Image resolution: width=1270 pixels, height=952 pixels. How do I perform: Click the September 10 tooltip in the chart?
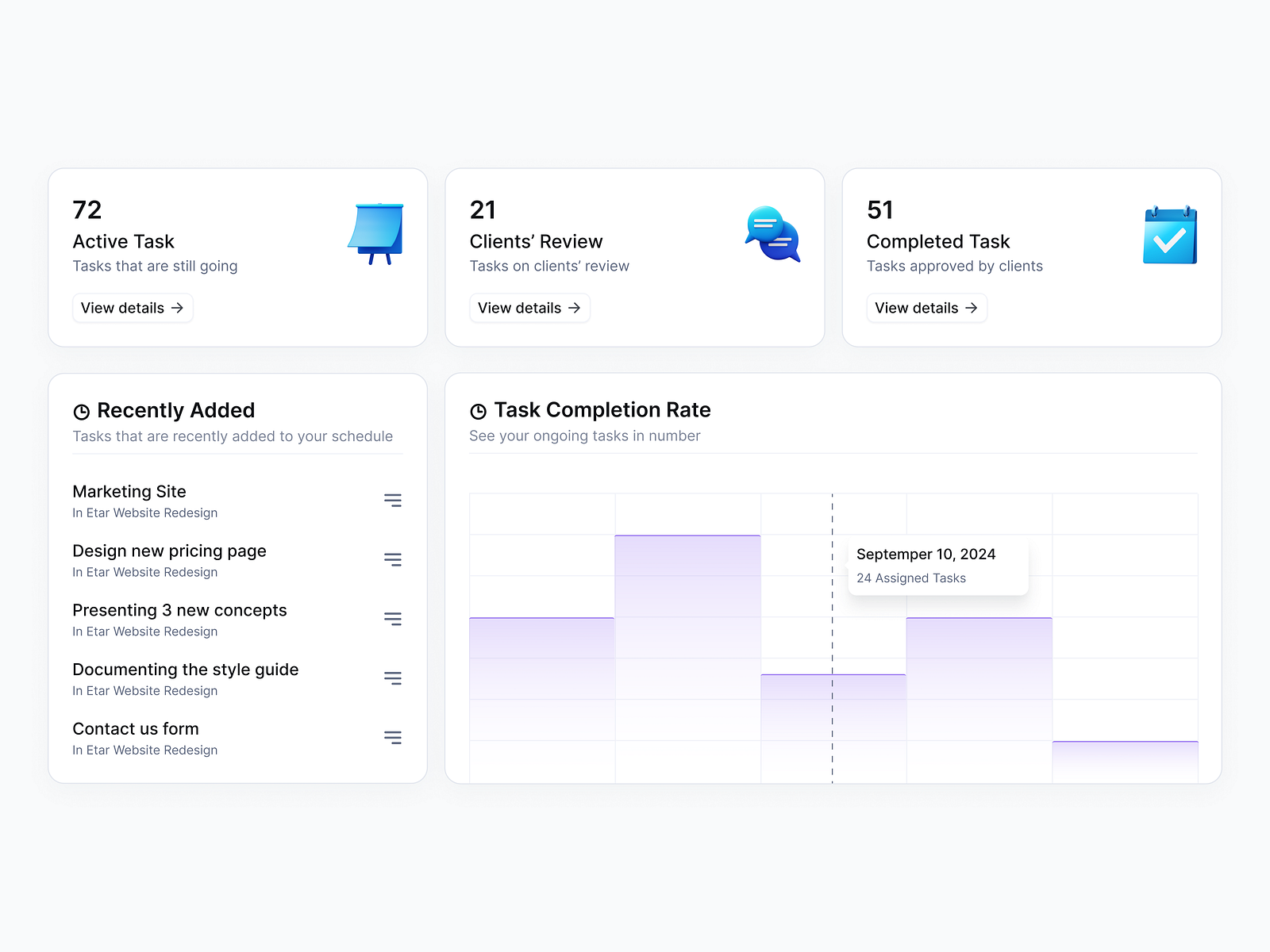tap(937, 565)
